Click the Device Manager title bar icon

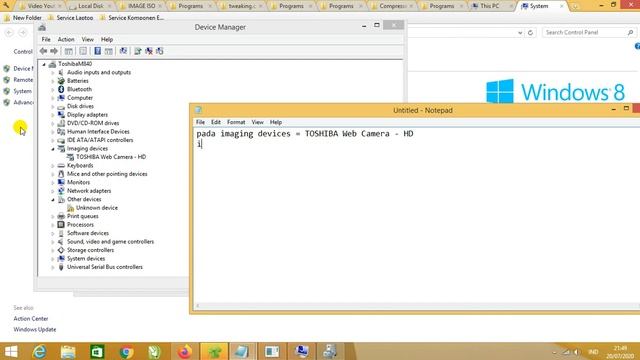(x=42, y=27)
